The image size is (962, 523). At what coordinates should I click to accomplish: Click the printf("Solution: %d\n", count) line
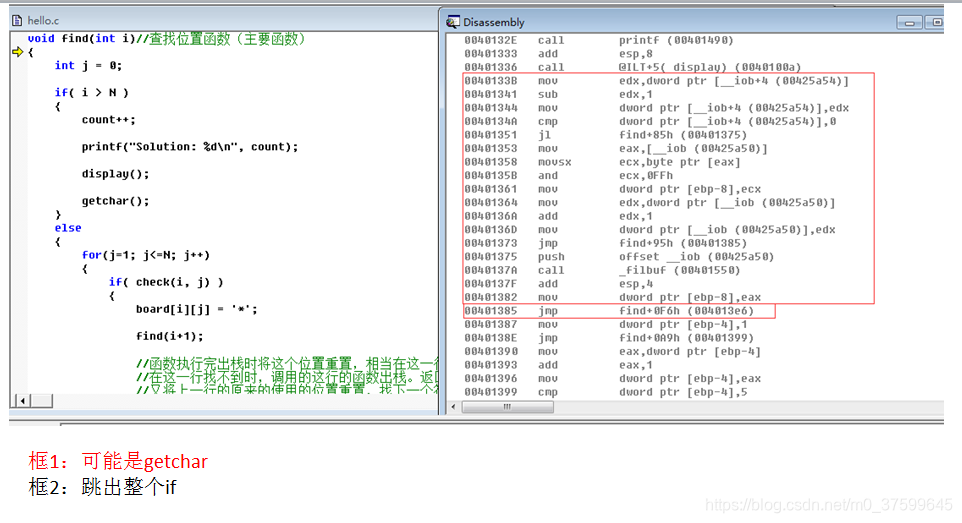tap(190, 147)
